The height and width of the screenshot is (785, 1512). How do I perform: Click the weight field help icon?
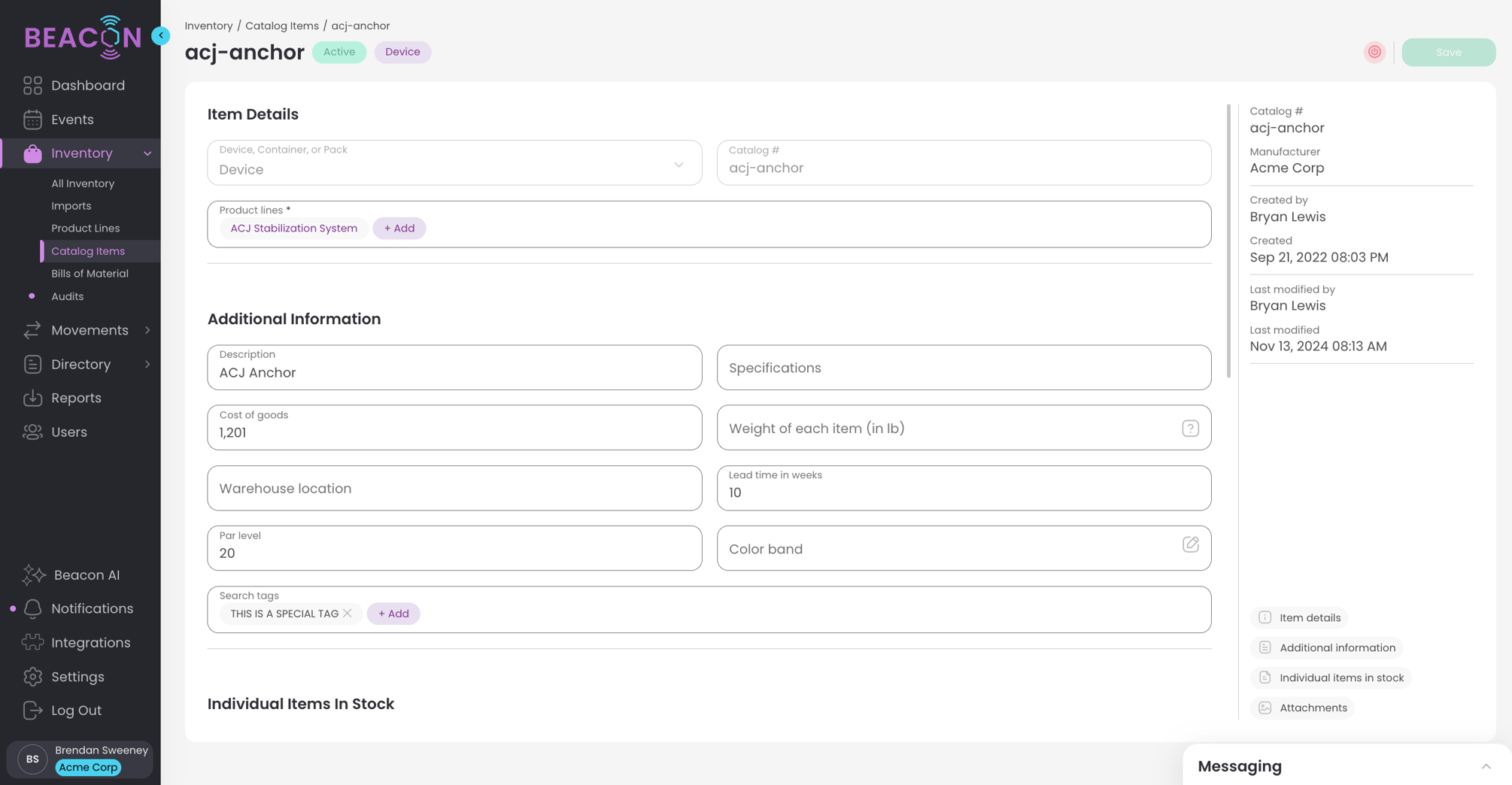(x=1190, y=429)
